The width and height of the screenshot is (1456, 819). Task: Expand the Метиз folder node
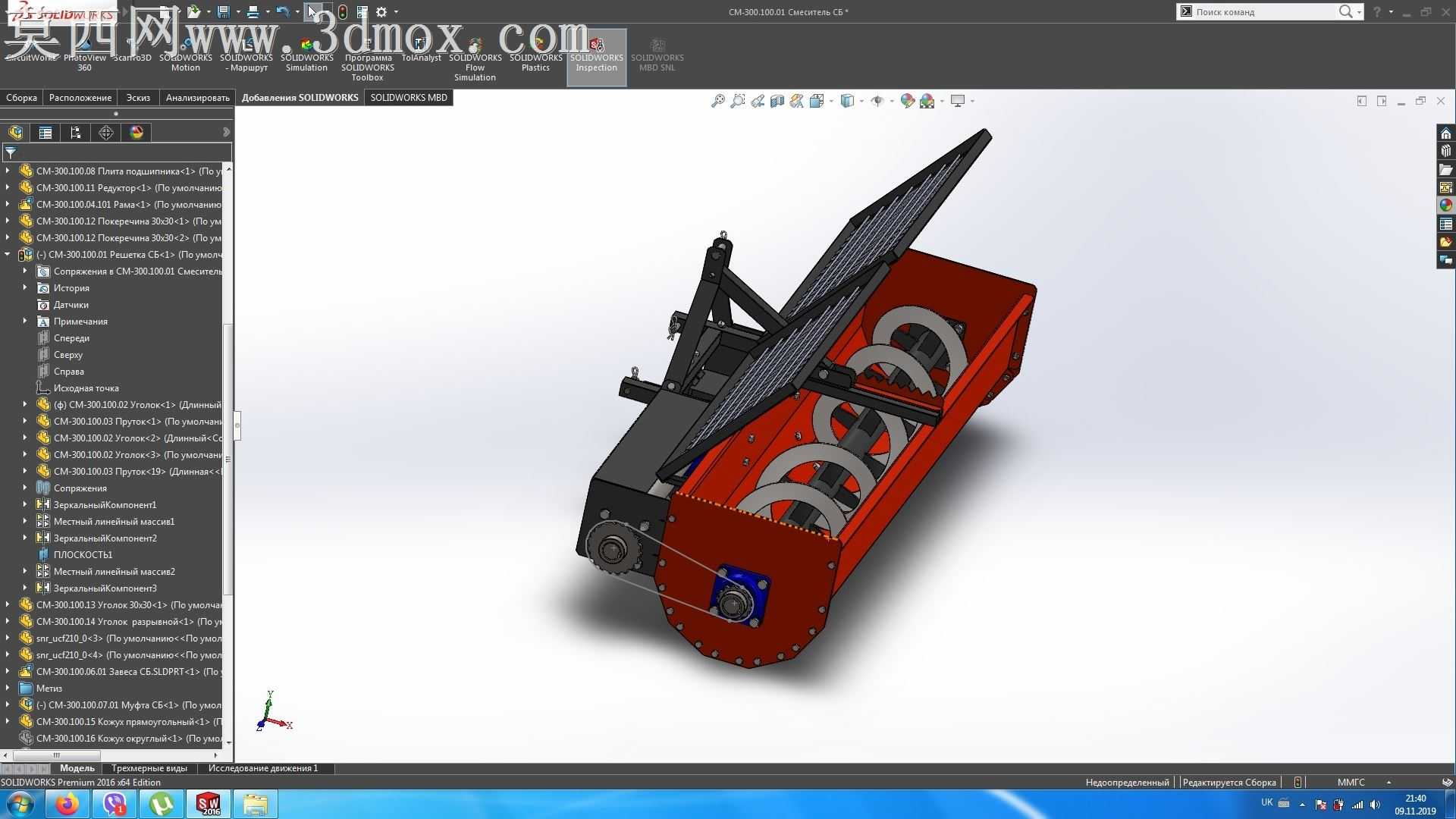(8, 689)
